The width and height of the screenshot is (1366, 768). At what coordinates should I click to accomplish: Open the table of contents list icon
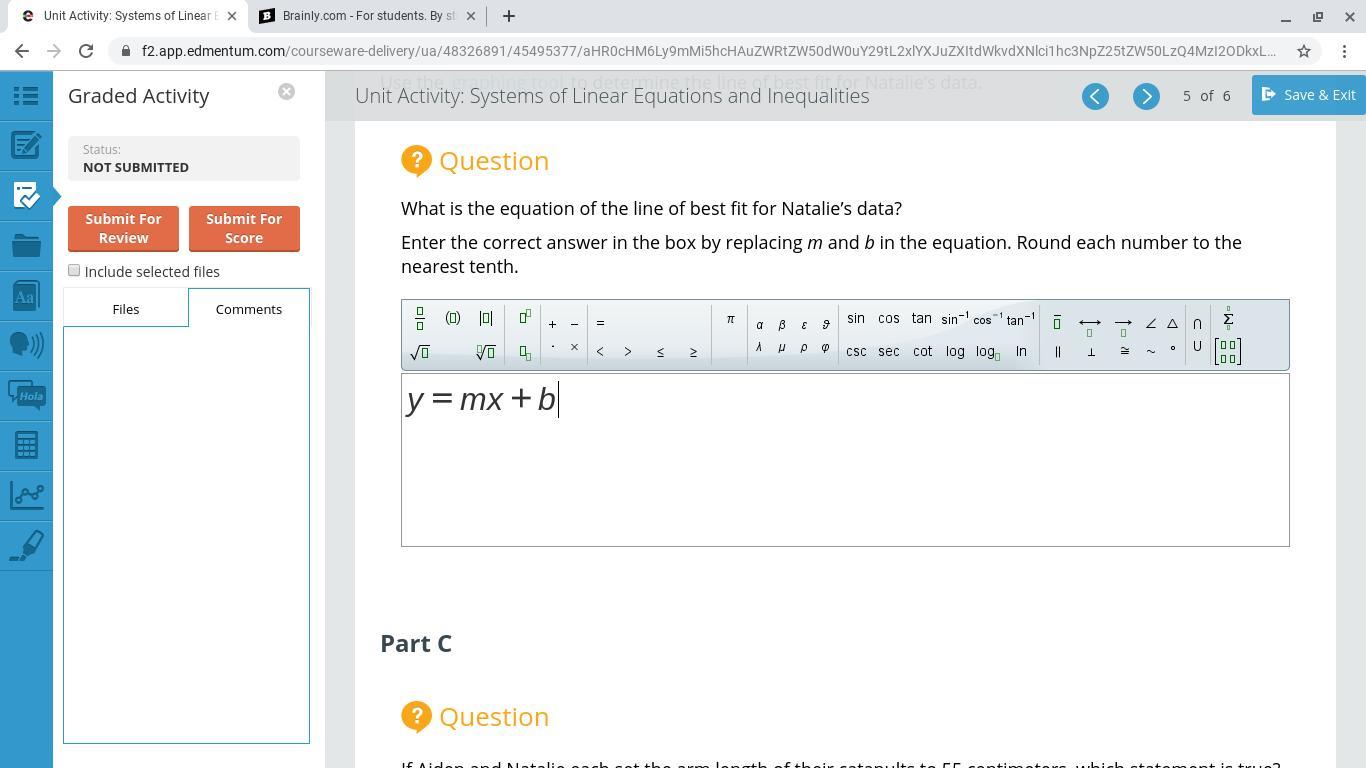26,95
